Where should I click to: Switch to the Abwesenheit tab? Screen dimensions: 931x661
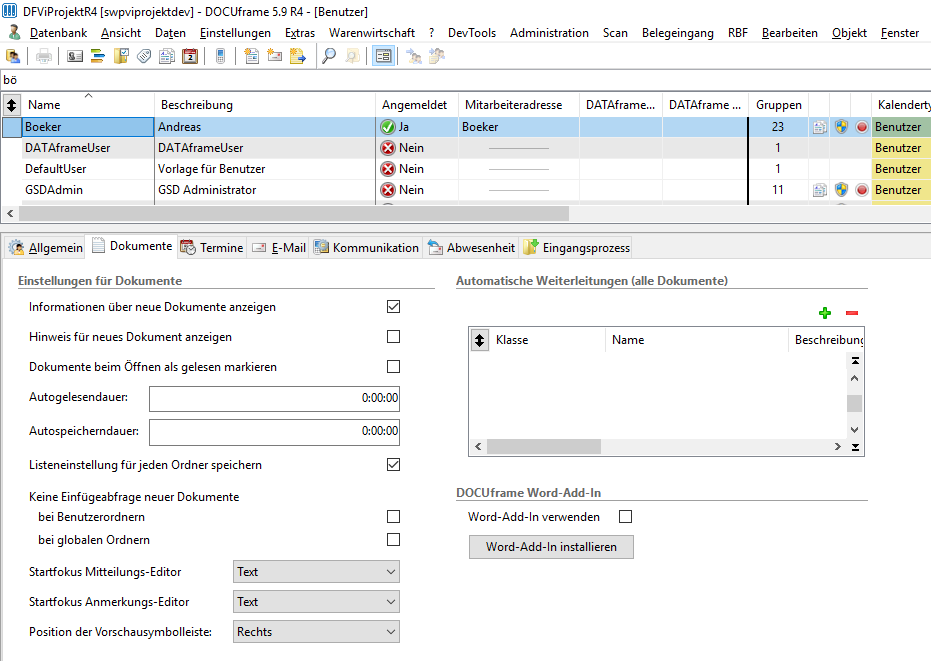pyautogui.click(x=471, y=248)
